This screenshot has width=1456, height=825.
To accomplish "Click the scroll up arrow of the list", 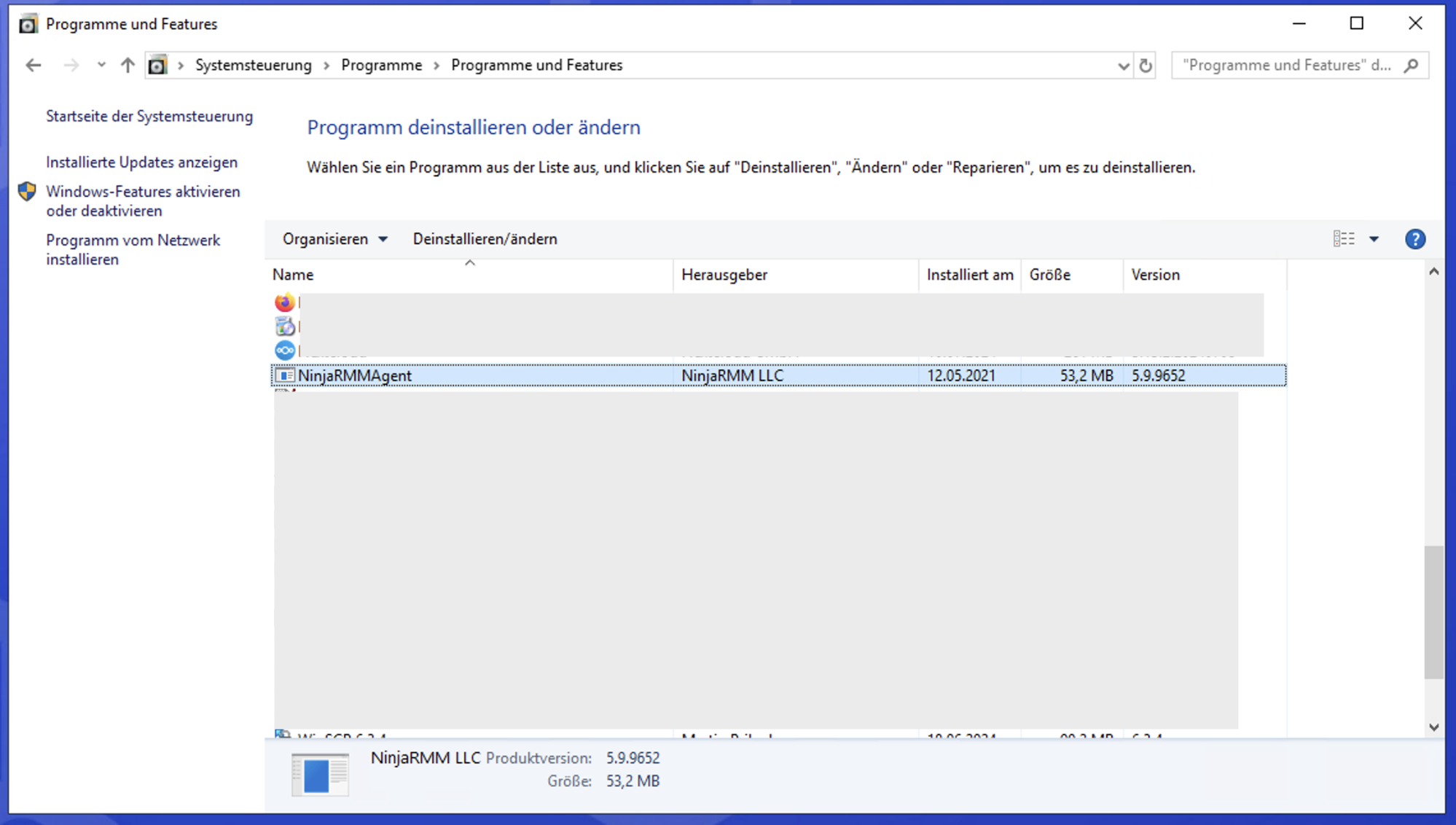I will tap(1433, 272).
